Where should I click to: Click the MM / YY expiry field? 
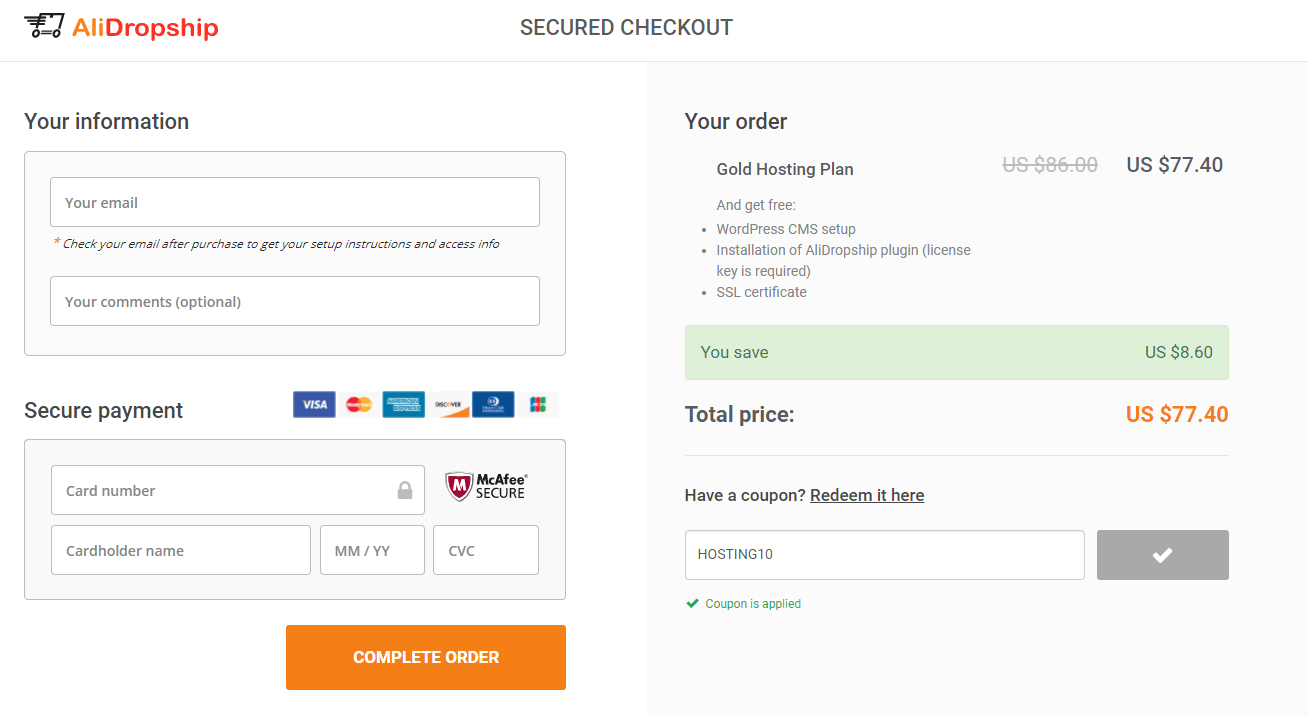(372, 550)
